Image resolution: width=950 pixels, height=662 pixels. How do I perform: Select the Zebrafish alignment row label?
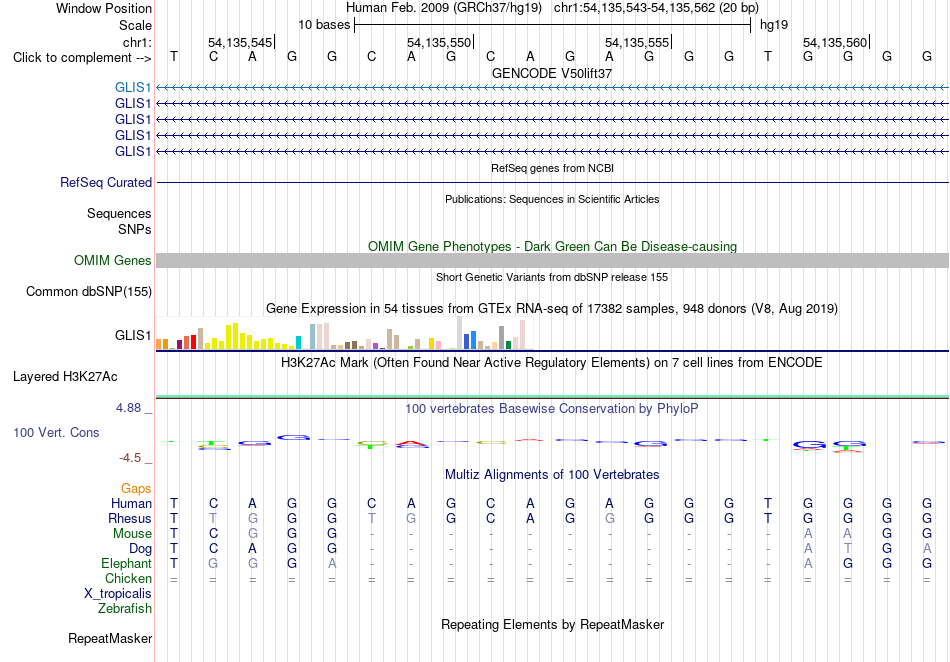pos(125,608)
